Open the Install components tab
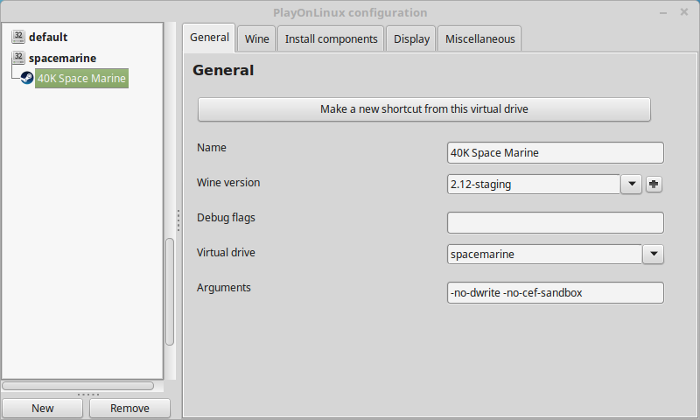Viewport: 700px width, 420px height. click(331, 39)
